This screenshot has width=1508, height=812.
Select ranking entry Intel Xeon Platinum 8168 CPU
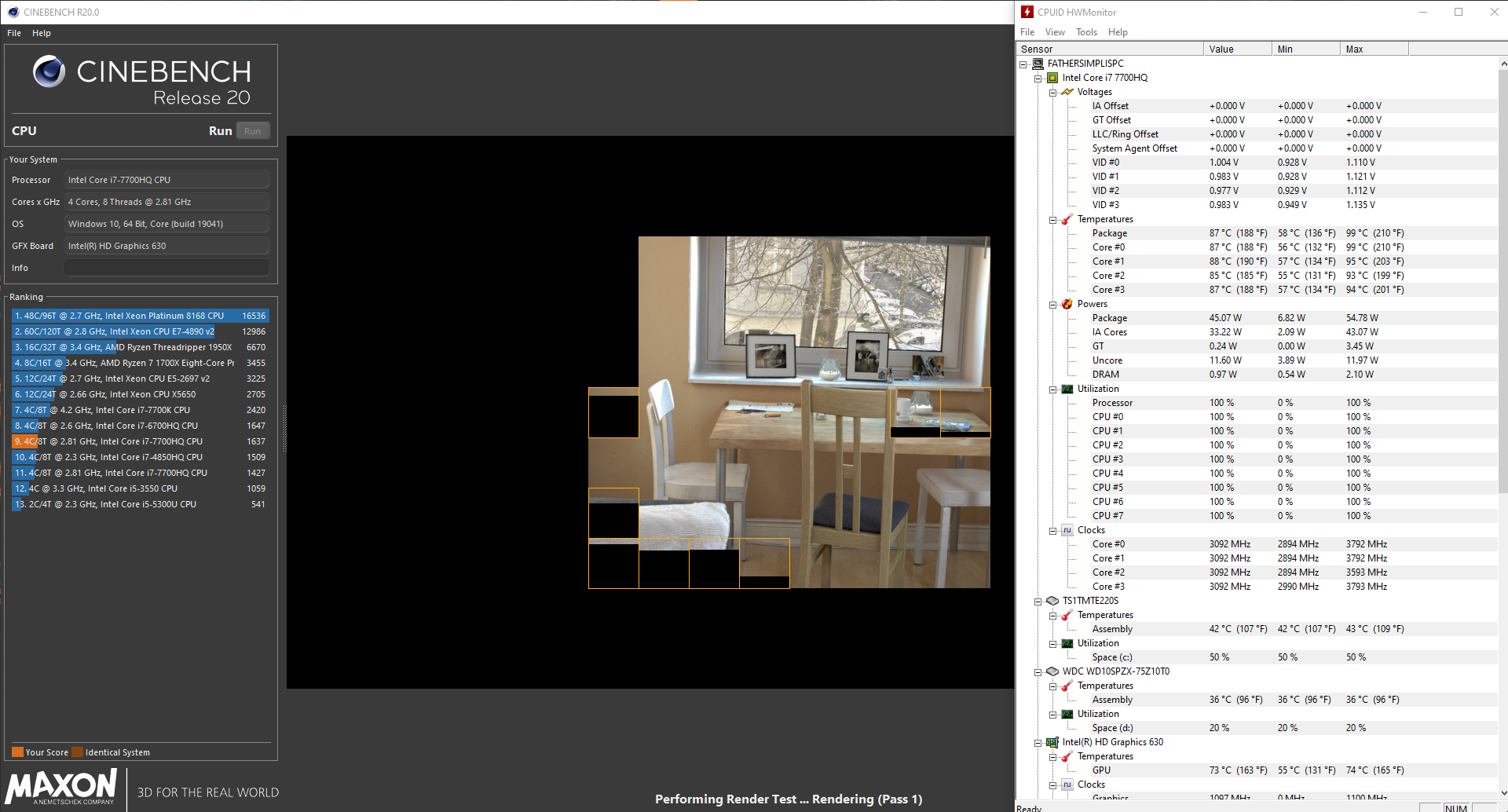point(141,316)
